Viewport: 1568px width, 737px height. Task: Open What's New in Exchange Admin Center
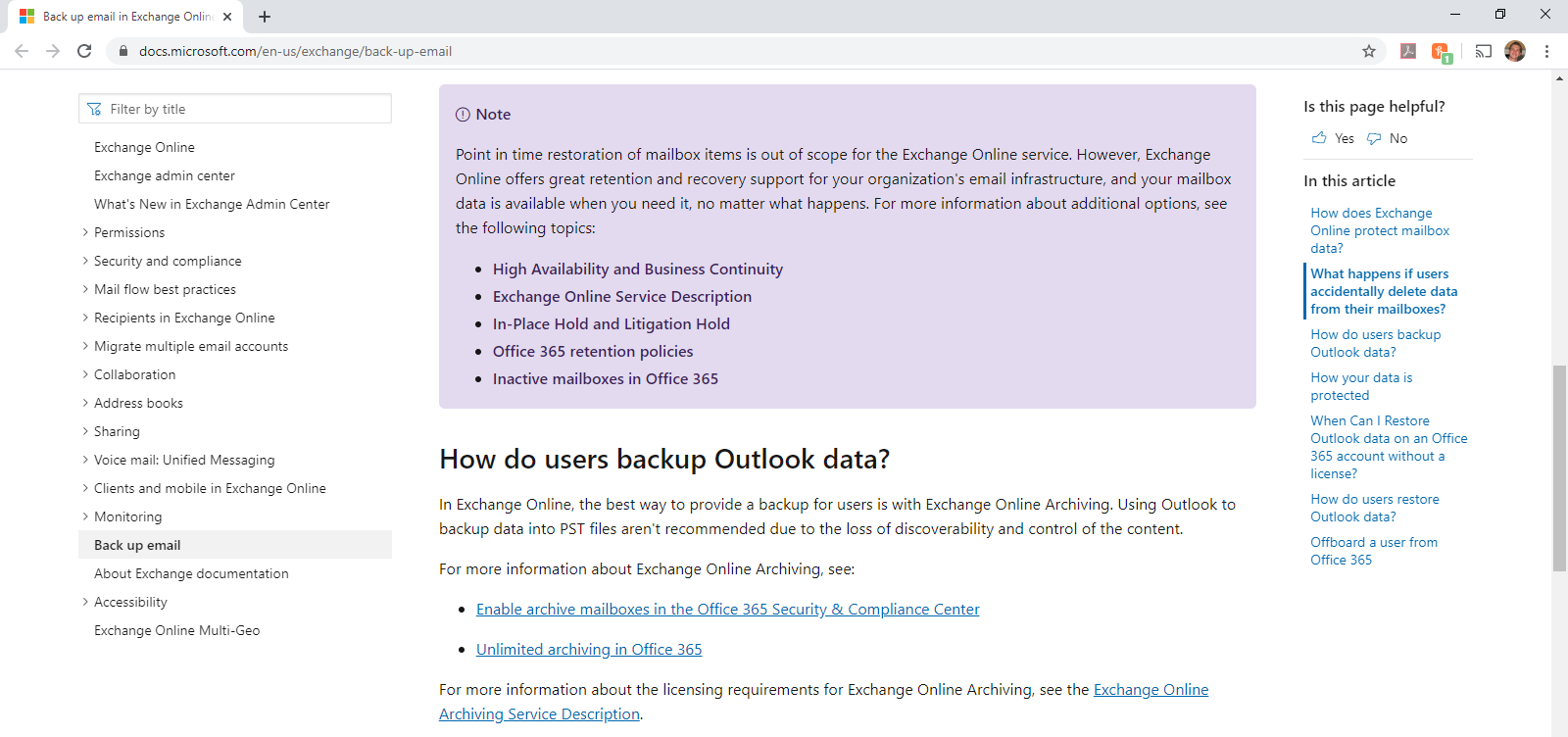point(212,204)
